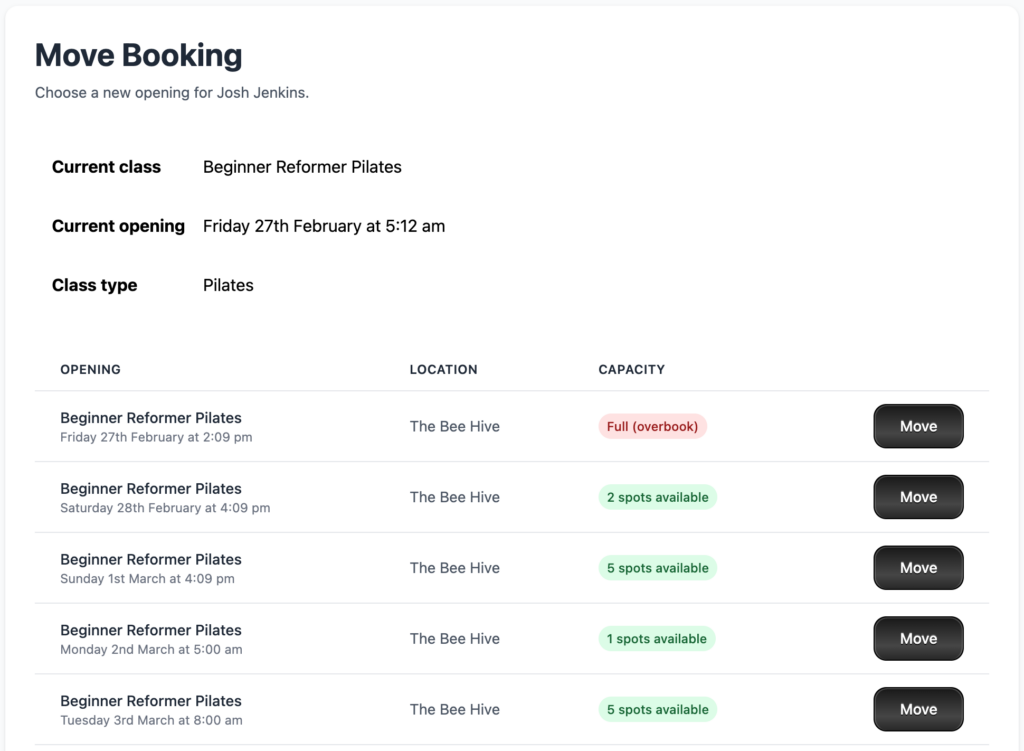Click the Monday 2nd March at 5:00 am date
Viewport: 1024px width, 751px height.
[151, 650]
